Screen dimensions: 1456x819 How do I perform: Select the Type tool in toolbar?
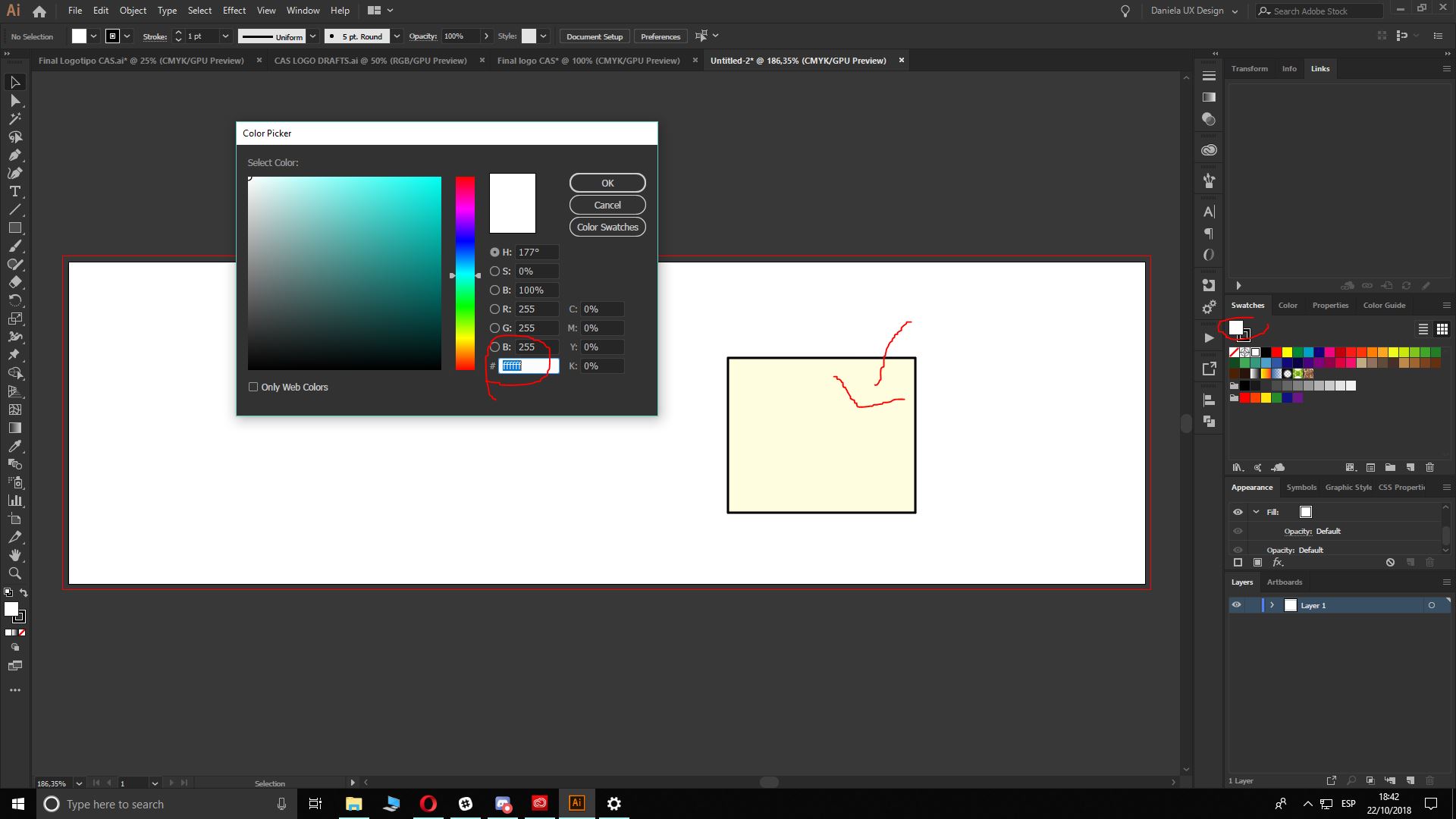pyautogui.click(x=15, y=191)
